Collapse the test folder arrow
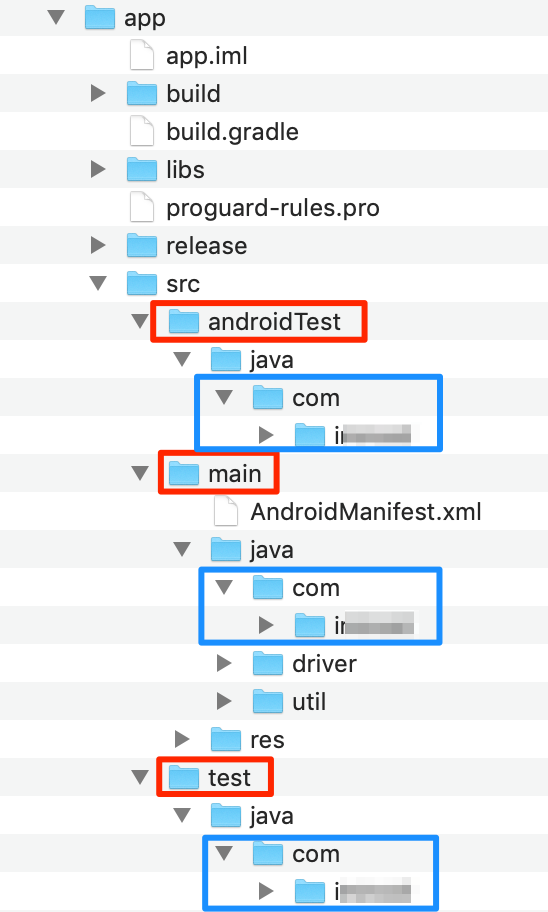 140,777
